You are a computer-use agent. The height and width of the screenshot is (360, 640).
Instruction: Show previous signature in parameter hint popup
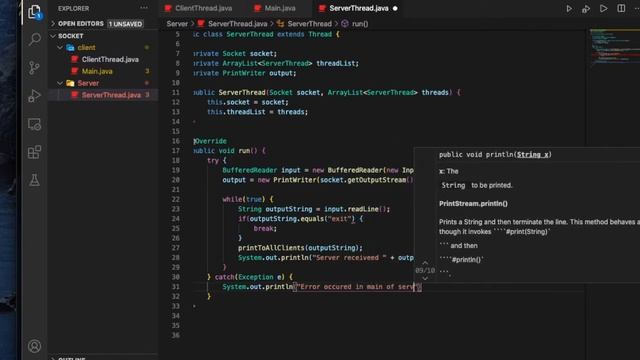point(425,262)
